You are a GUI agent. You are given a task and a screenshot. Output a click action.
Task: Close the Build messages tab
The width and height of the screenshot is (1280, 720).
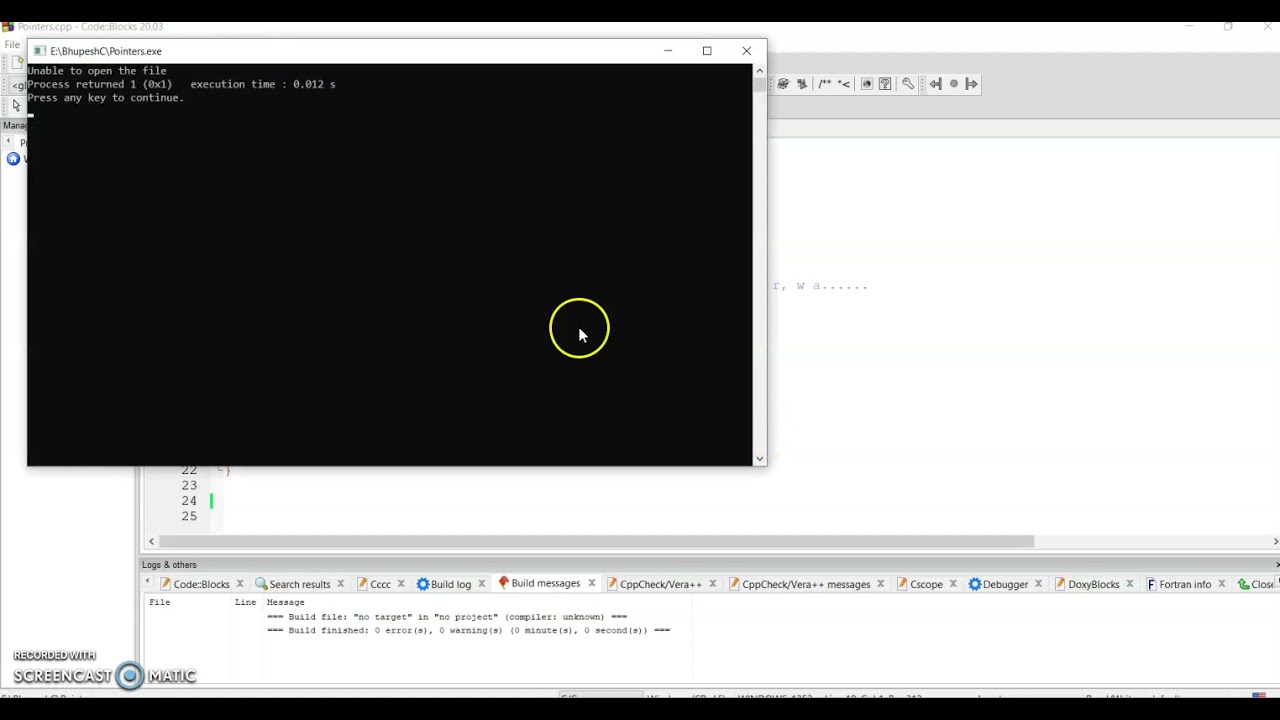(591, 583)
